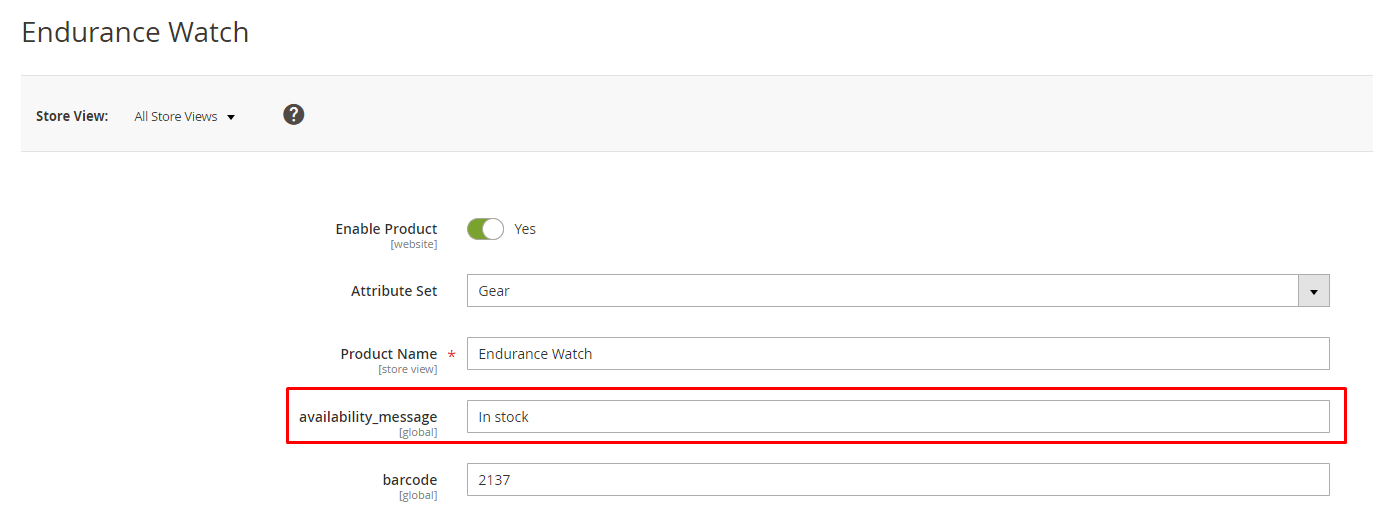This screenshot has width=1373, height=511.
Task: Open the Attribute Set dropdown showing Gear
Action: tap(898, 291)
